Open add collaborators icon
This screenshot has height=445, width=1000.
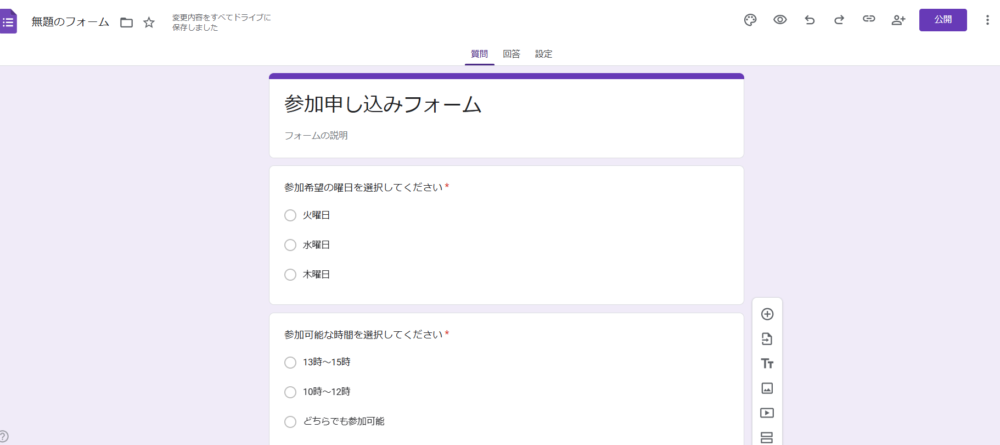click(x=898, y=20)
